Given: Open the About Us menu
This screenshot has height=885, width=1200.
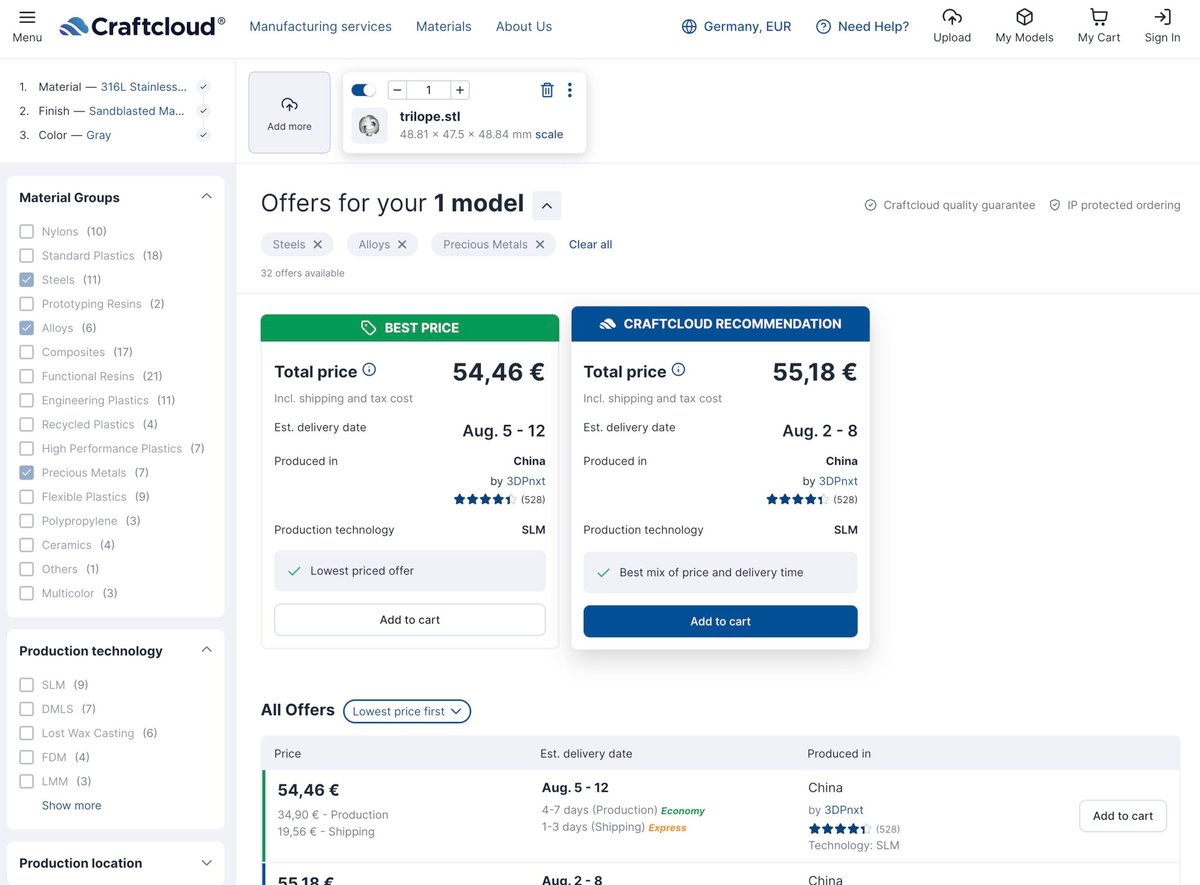Looking at the screenshot, I should [524, 27].
